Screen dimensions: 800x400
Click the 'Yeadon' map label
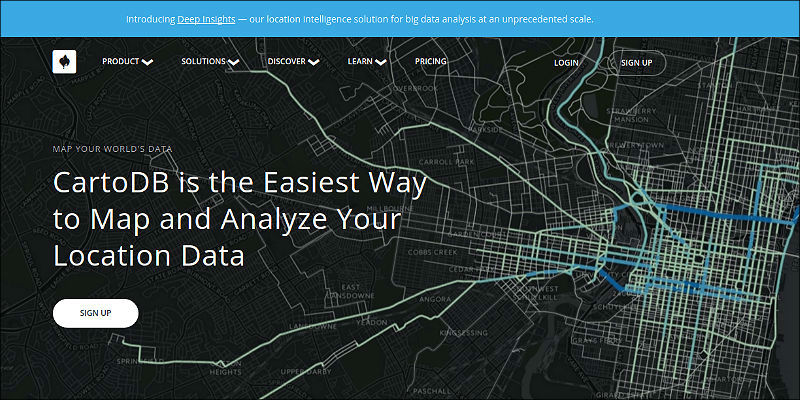click(372, 322)
